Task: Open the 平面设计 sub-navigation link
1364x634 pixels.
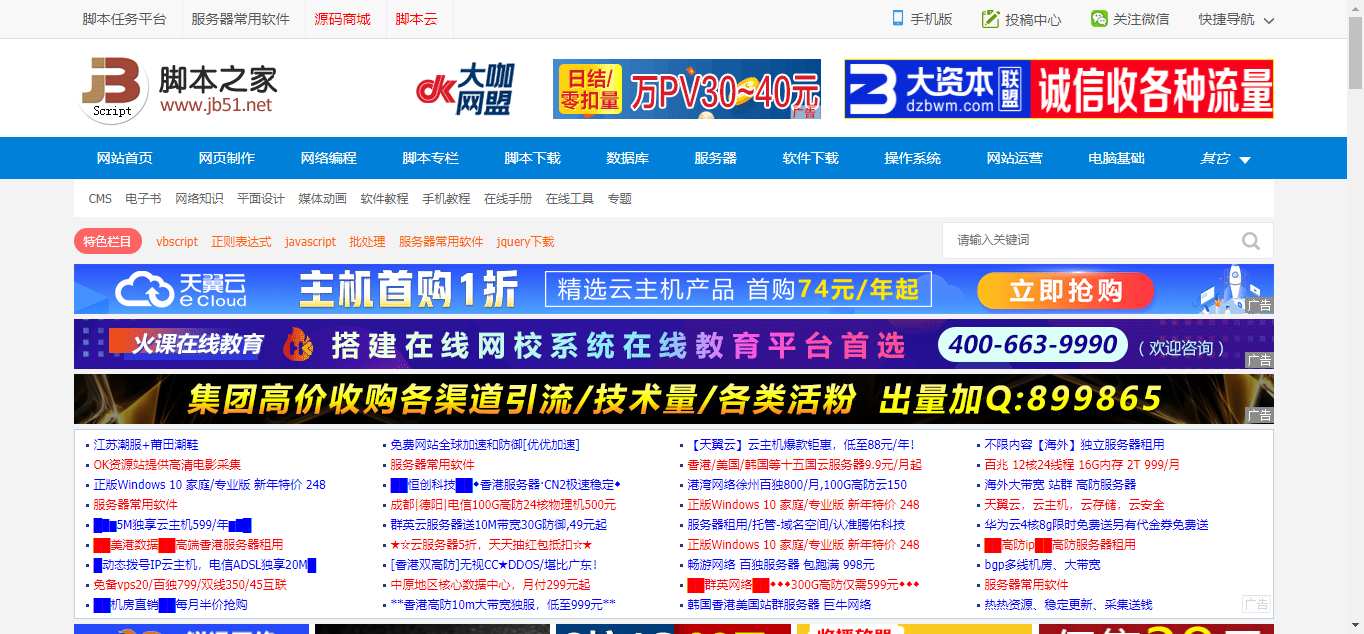Action: pos(261,199)
